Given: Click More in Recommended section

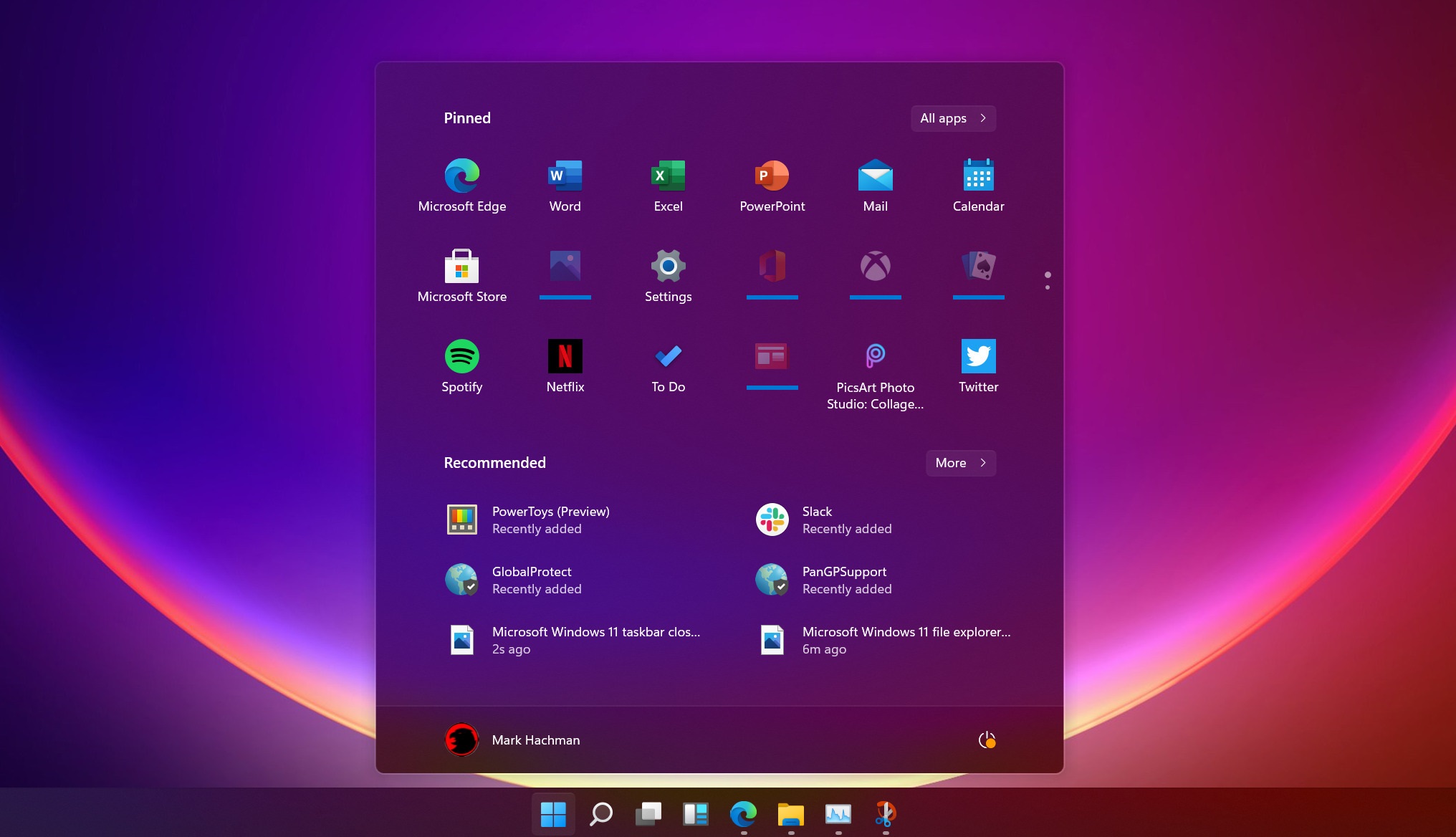Looking at the screenshot, I should [959, 463].
